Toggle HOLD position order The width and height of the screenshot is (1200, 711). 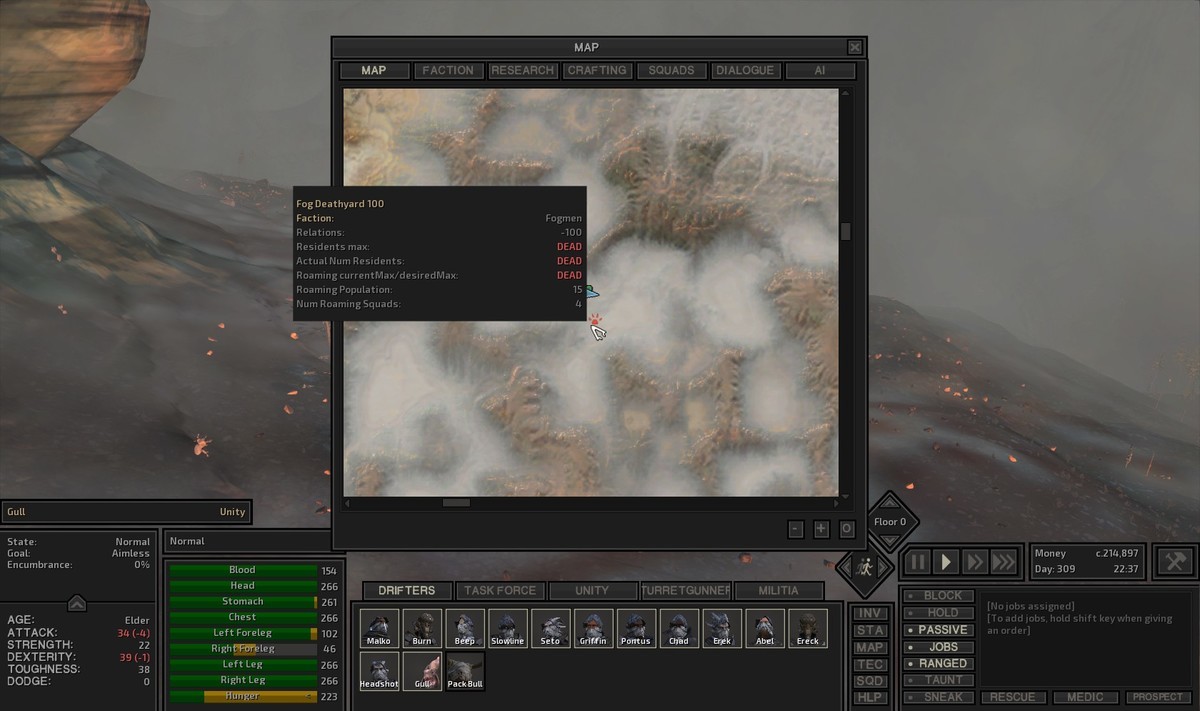[937, 613]
